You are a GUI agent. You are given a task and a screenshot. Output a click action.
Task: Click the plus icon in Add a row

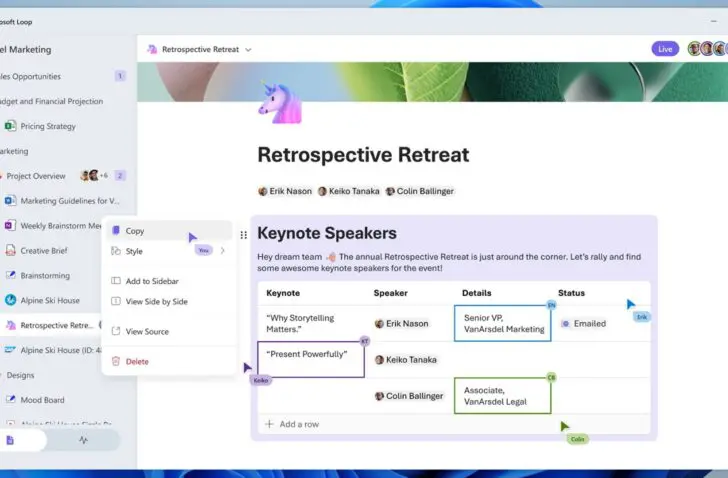269,424
